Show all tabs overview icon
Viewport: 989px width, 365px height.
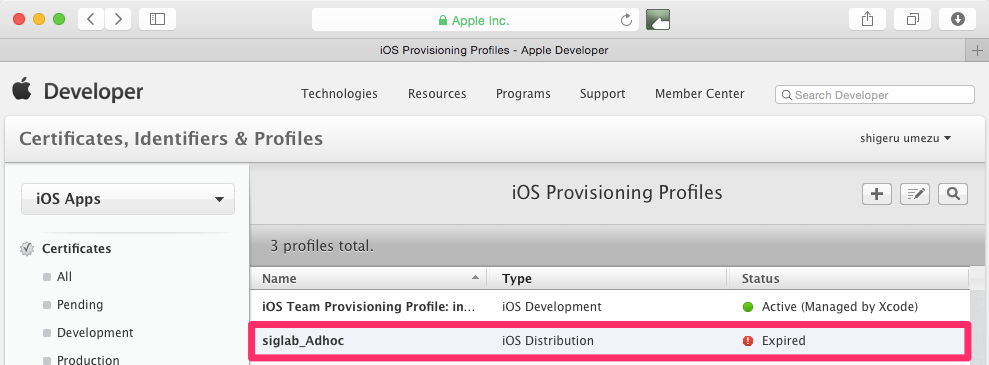913,19
